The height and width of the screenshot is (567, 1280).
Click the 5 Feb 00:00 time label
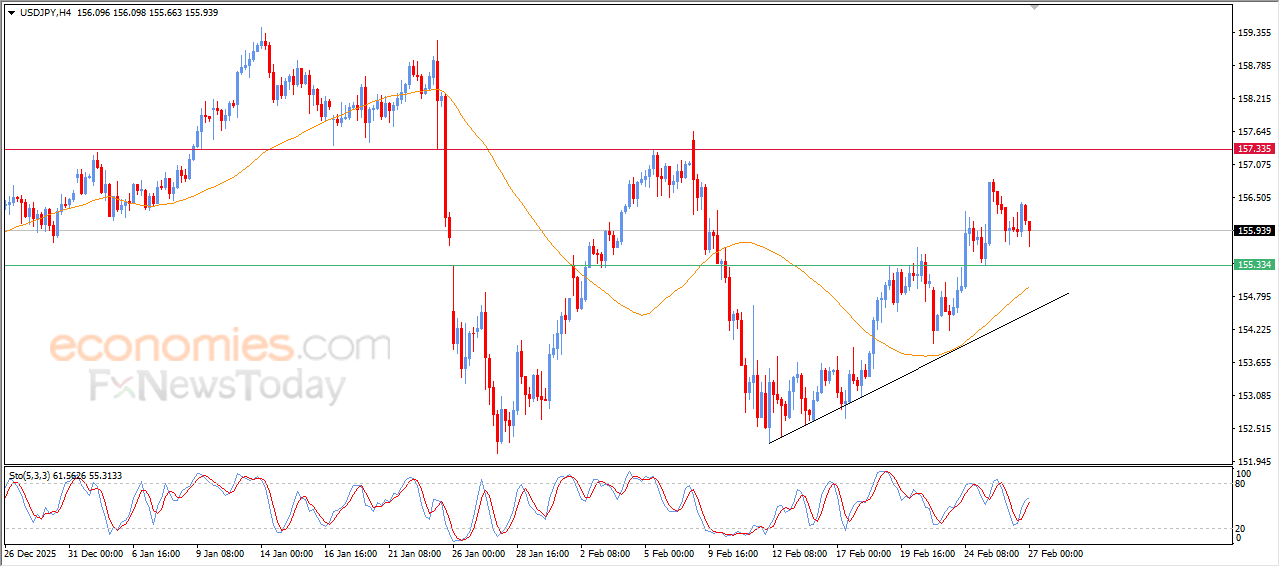click(669, 553)
